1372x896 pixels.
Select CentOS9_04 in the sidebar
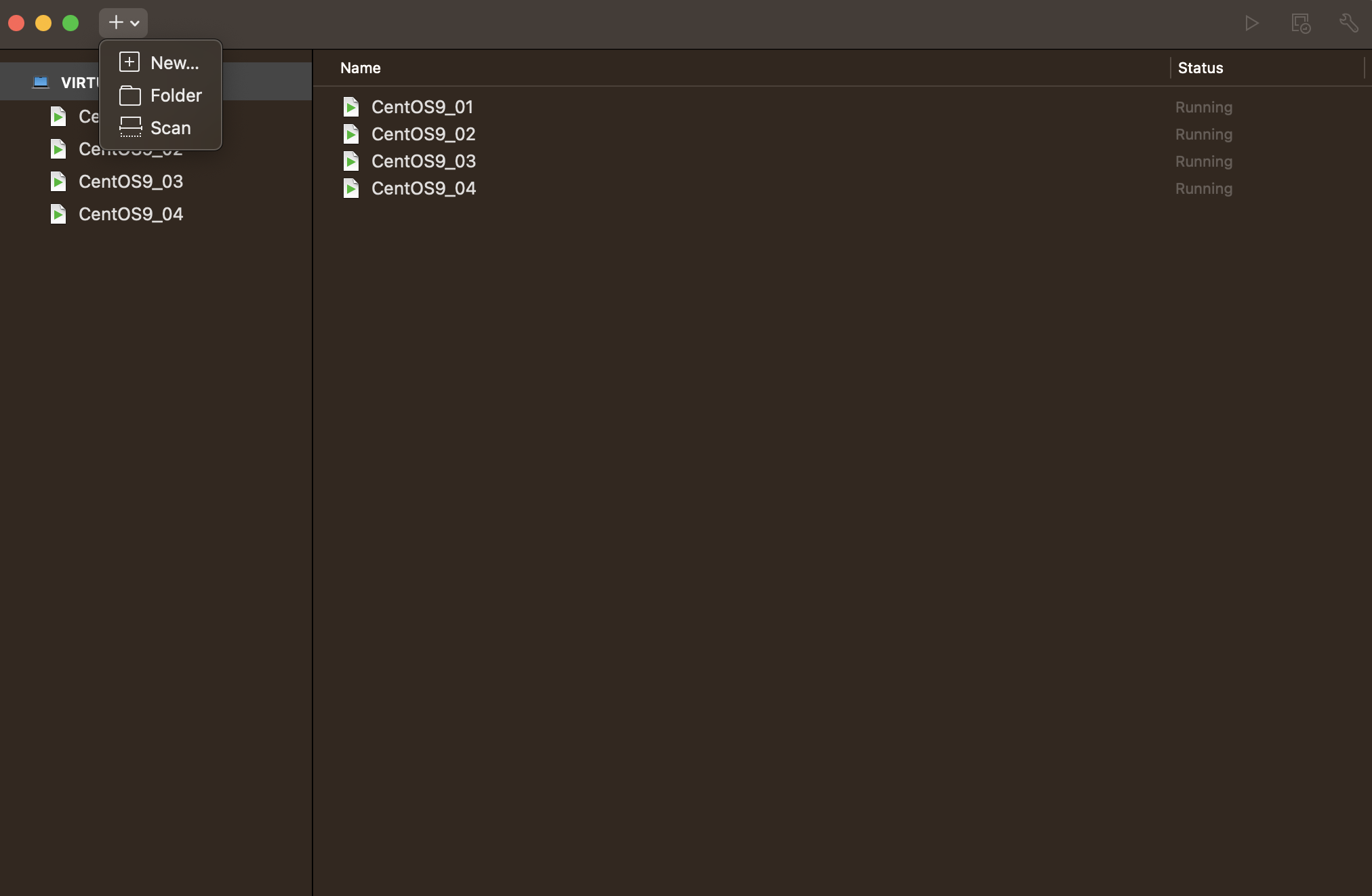131,214
